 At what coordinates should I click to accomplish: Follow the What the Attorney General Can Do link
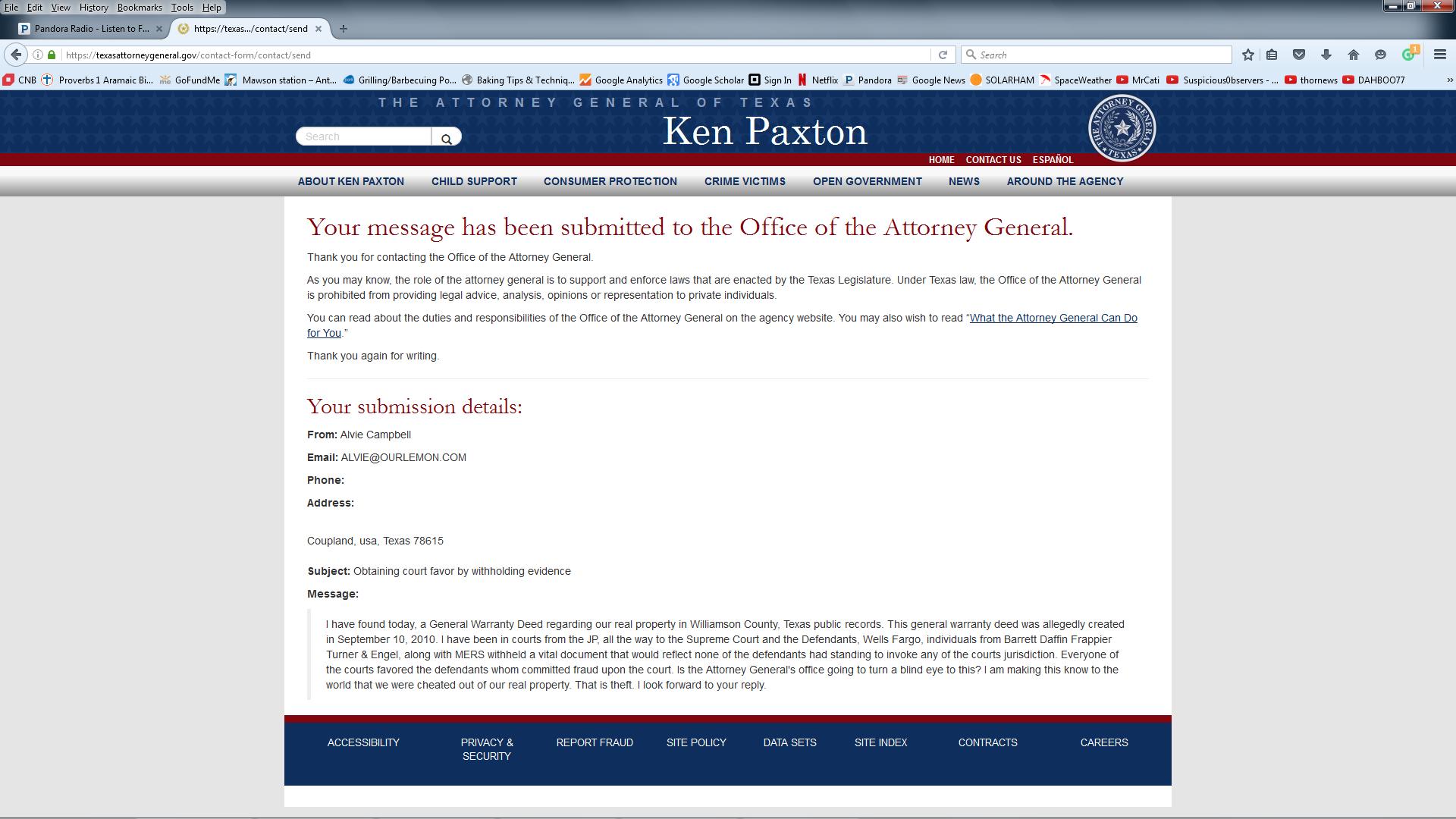click(1053, 318)
